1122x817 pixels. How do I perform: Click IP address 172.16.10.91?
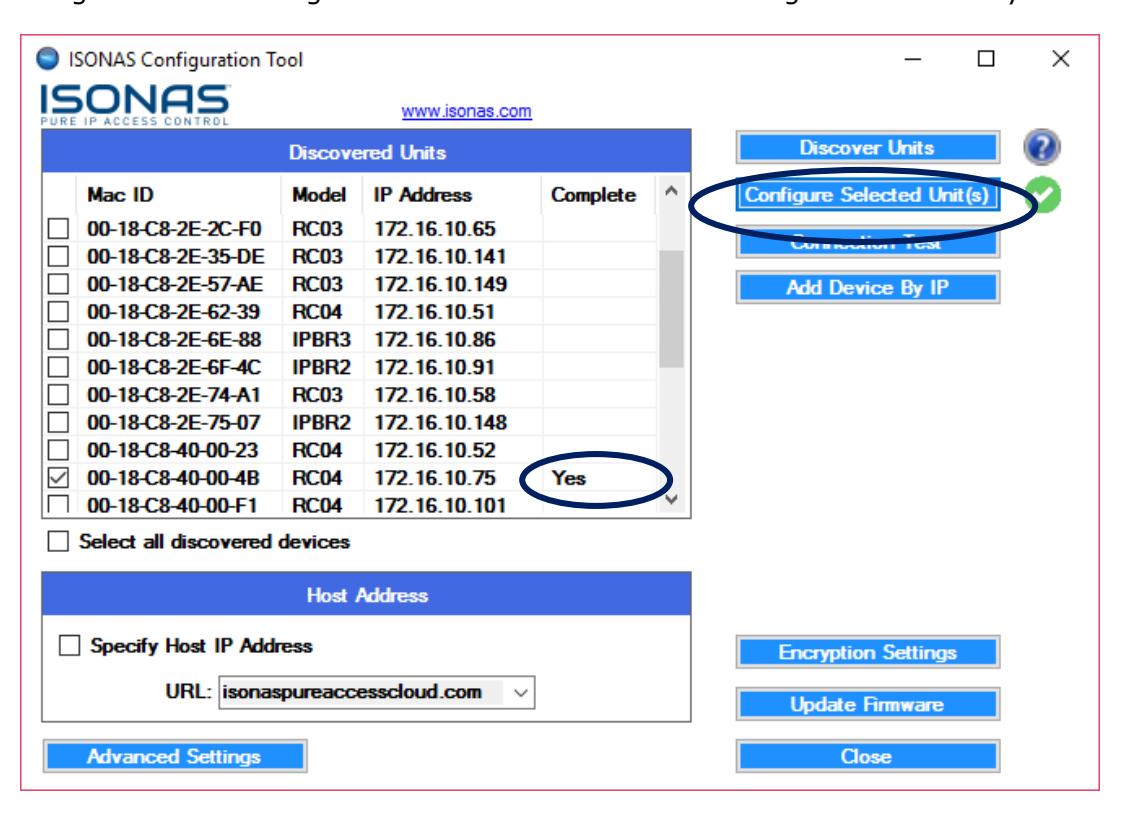click(x=434, y=367)
